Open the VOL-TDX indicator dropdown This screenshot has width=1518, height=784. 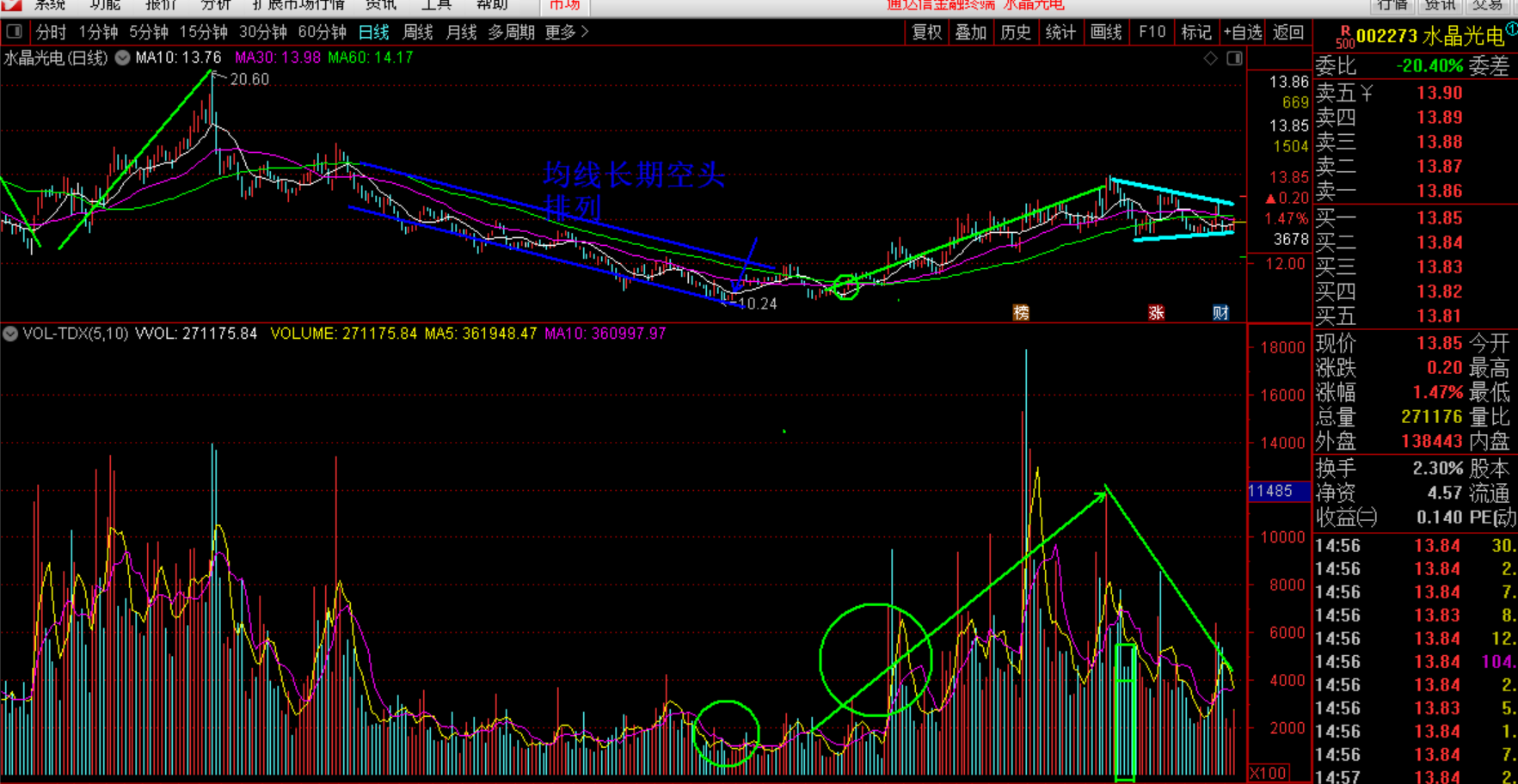click(10, 334)
